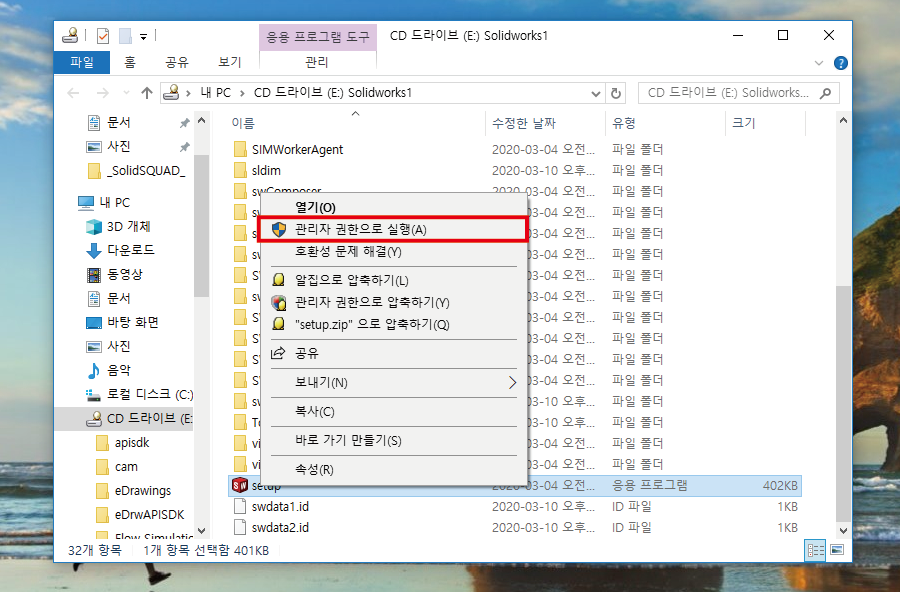This screenshot has width=900, height=592.
Task: Sort by the 크기 column header
Action: tap(743, 123)
